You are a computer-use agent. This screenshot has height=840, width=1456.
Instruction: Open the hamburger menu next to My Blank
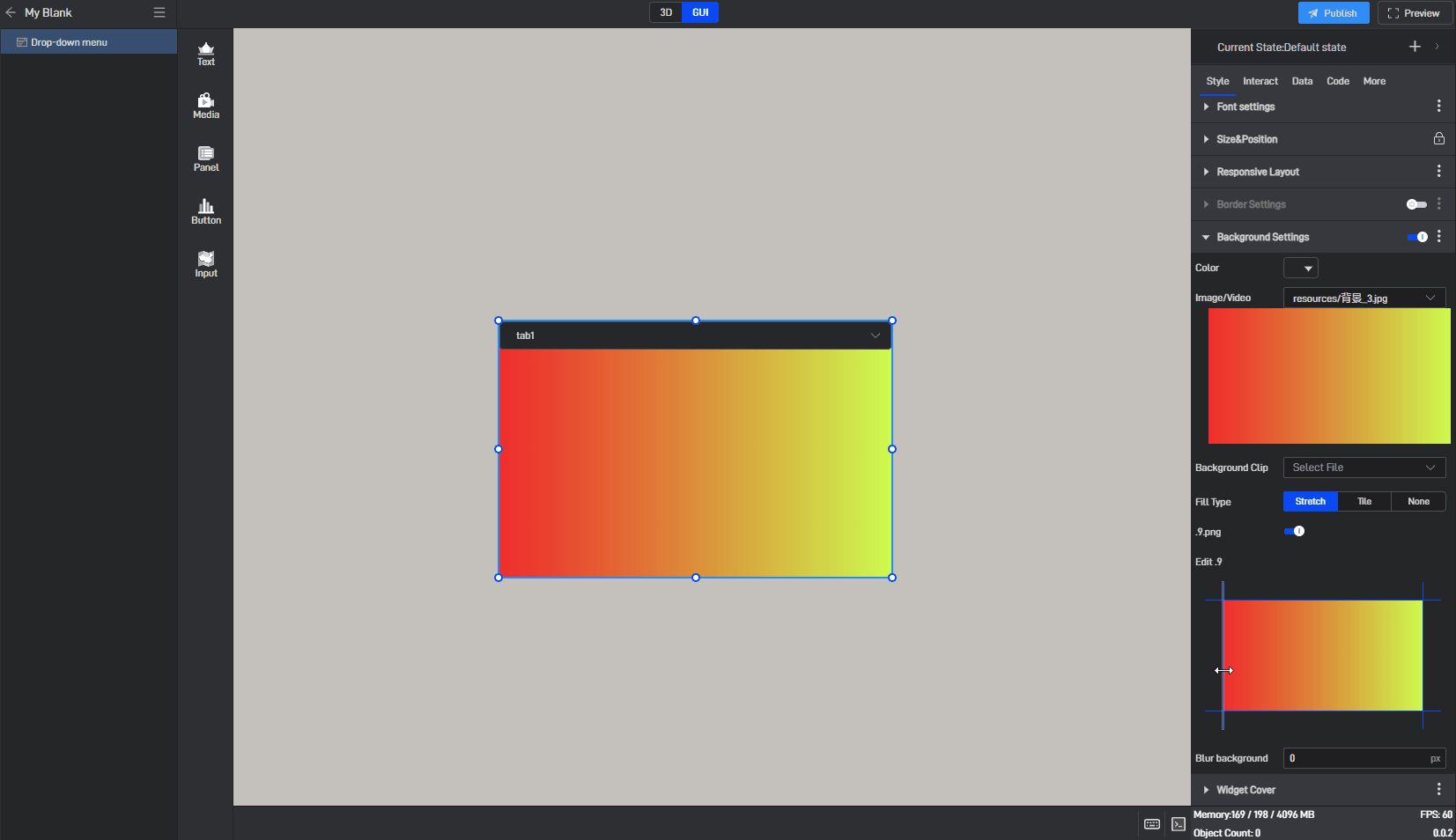[x=159, y=12]
